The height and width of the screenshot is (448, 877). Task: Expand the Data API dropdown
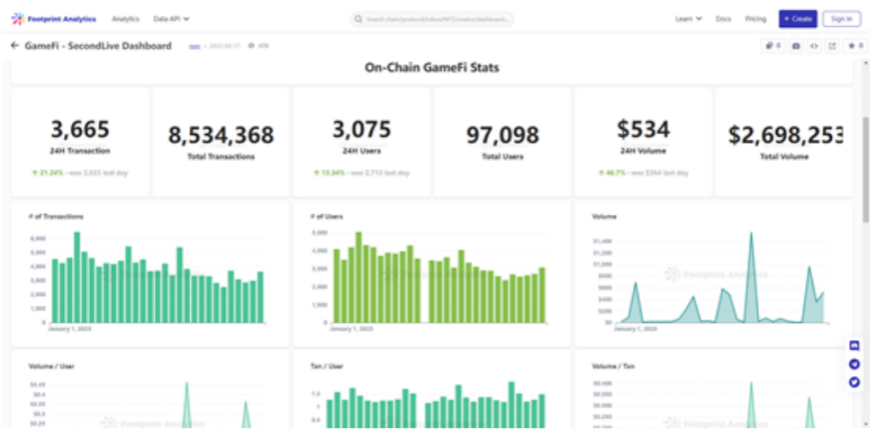coord(171,19)
